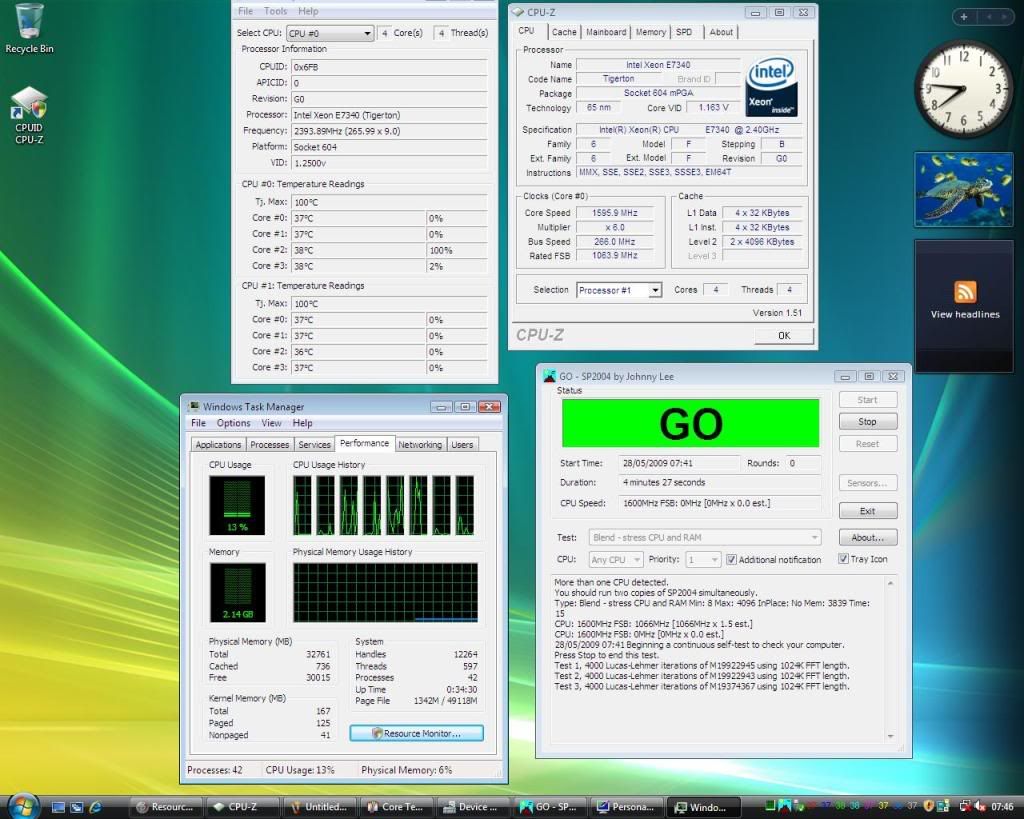Switch to the Resource Monitor taskbar button
The height and width of the screenshot is (819, 1024).
[x=166, y=807]
